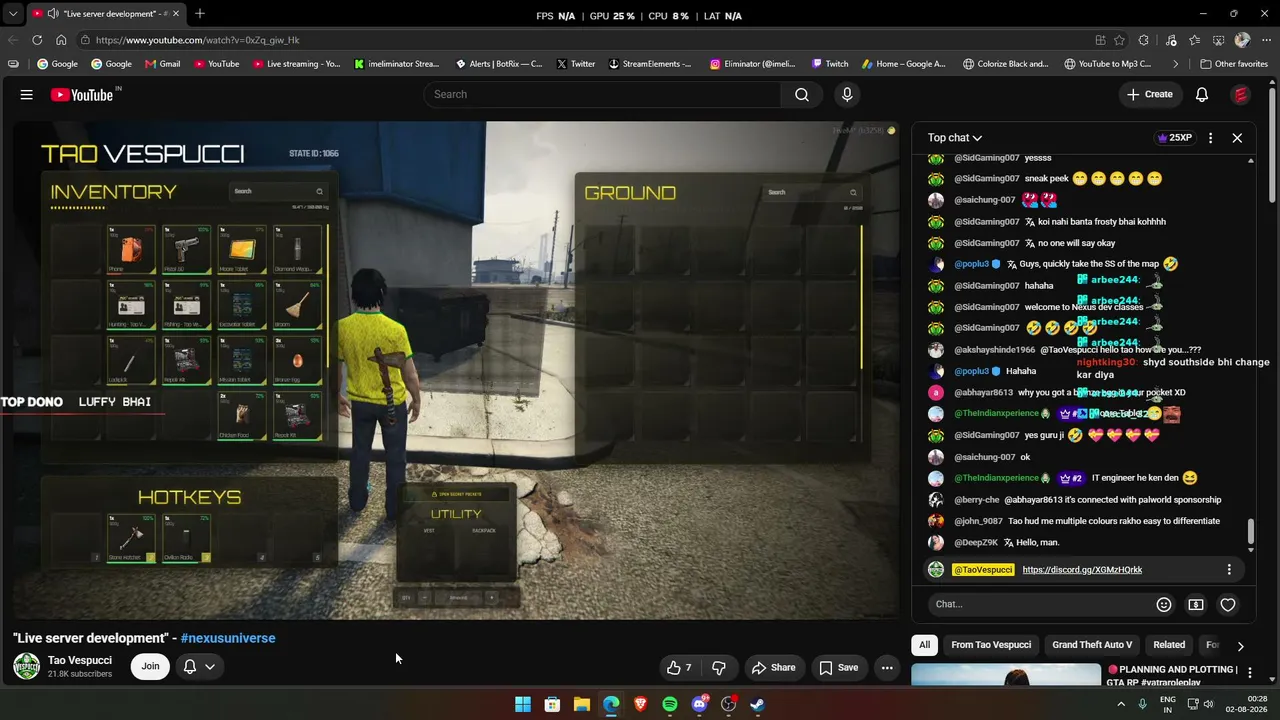The height and width of the screenshot is (720, 1280).
Task: Start voice search with the microphone icon
Action: point(847,94)
